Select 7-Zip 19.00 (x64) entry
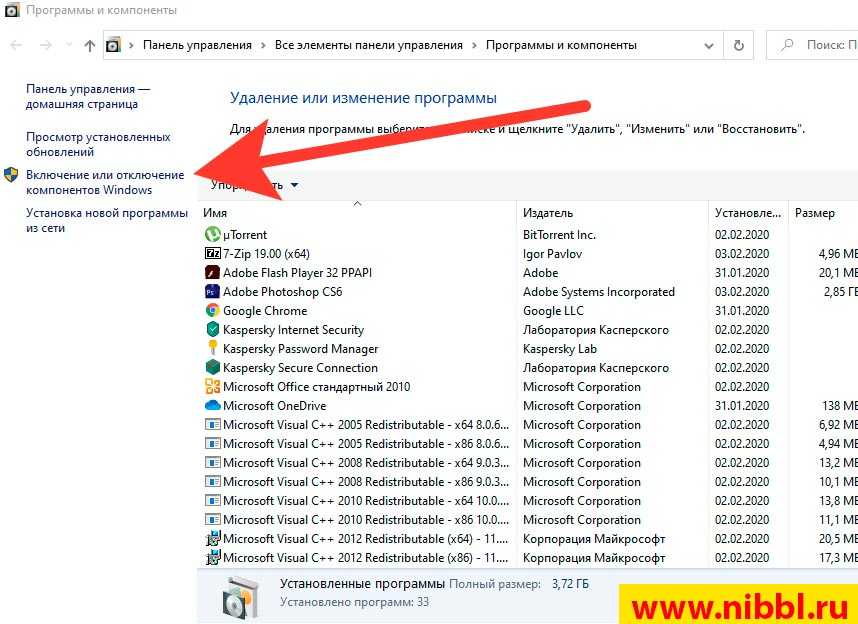 [x=266, y=254]
